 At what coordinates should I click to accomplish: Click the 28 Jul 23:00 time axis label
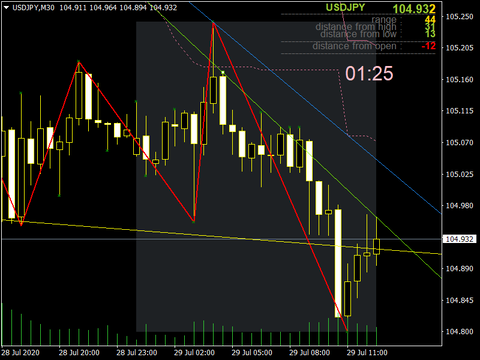(137, 353)
